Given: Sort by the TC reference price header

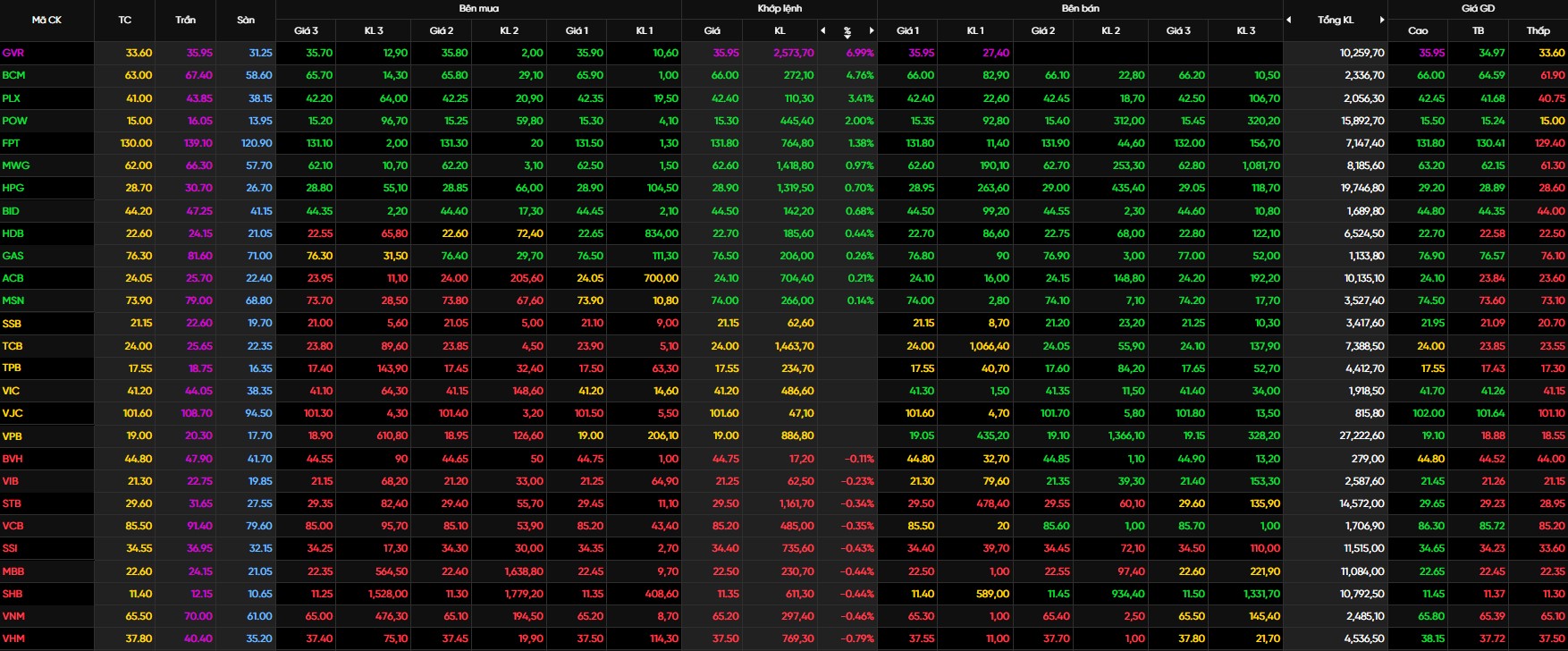Looking at the screenshot, I should (x=125, y=20).
